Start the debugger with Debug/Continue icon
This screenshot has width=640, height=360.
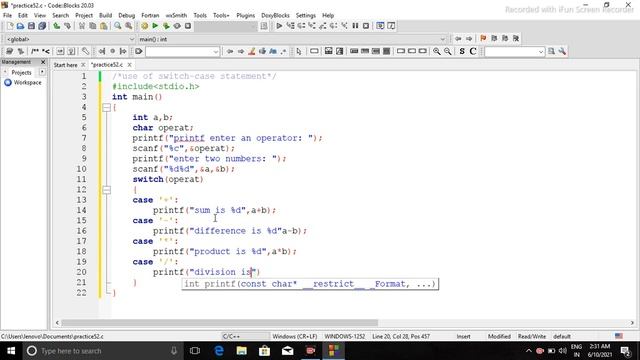point(279,26)
